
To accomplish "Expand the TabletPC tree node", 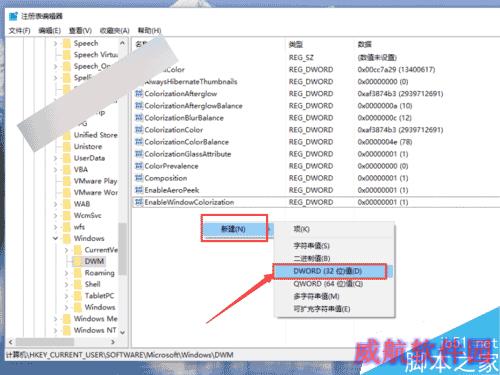I will [x=66, y=296].
